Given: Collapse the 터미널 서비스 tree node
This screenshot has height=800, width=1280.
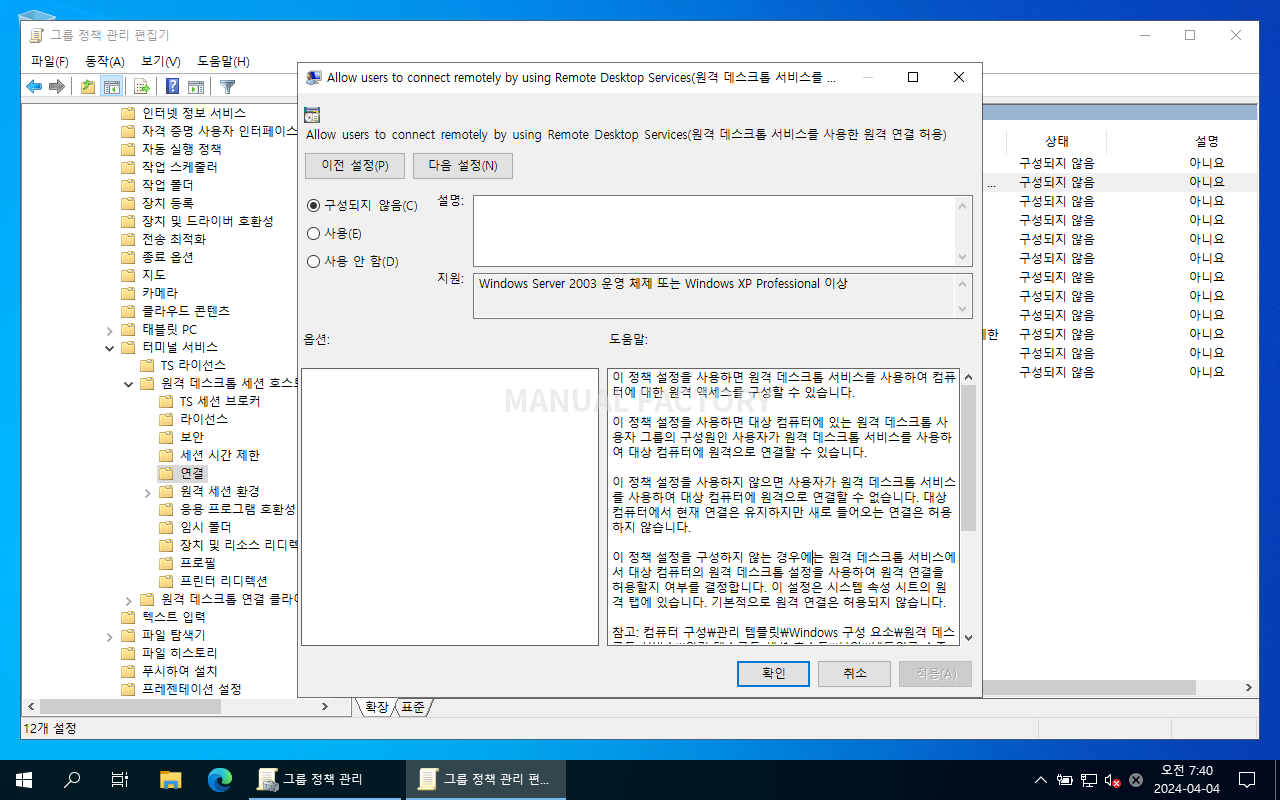Looking at the screenshot, I should [109, 348].
